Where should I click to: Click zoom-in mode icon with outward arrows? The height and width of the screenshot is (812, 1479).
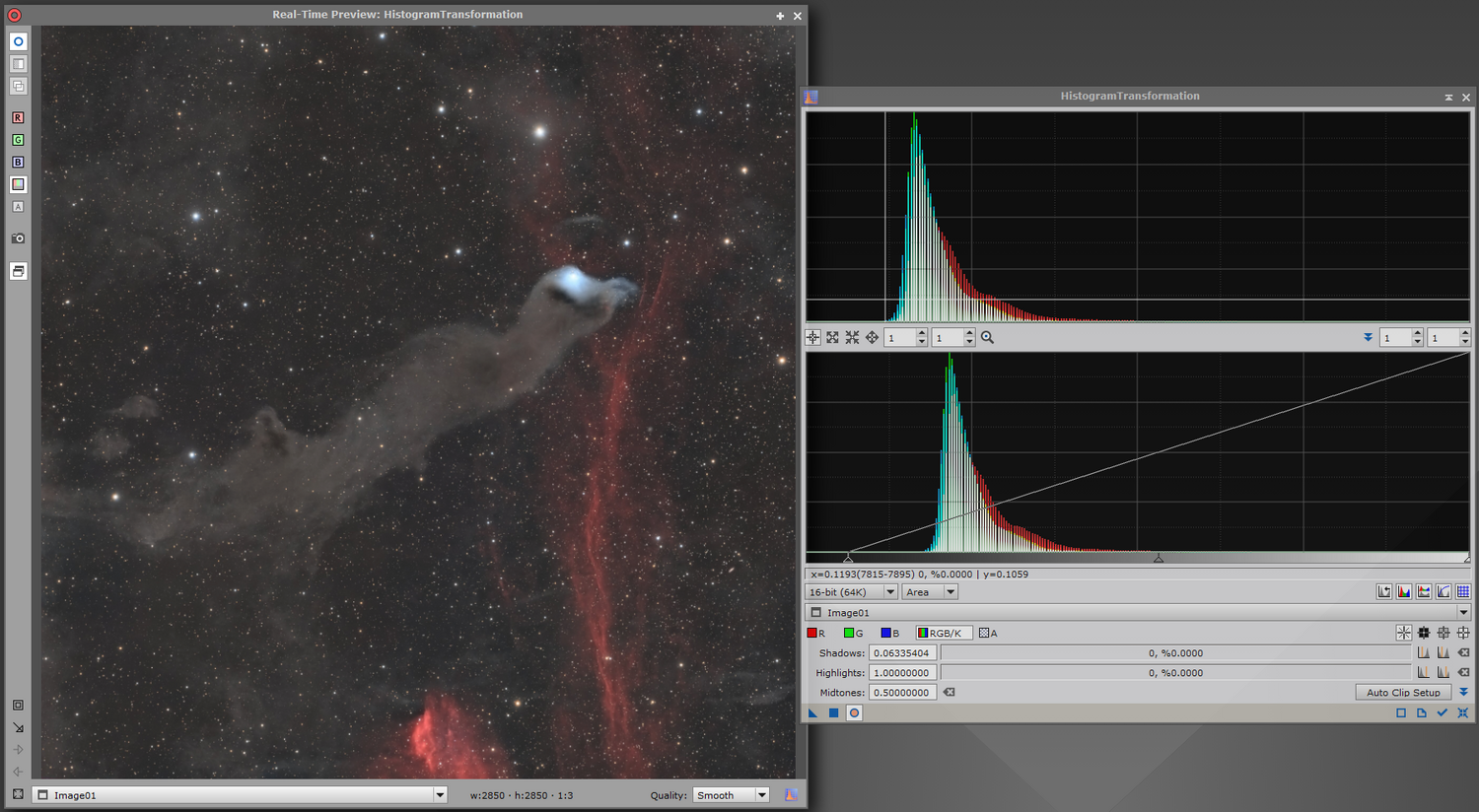(833, 337)
